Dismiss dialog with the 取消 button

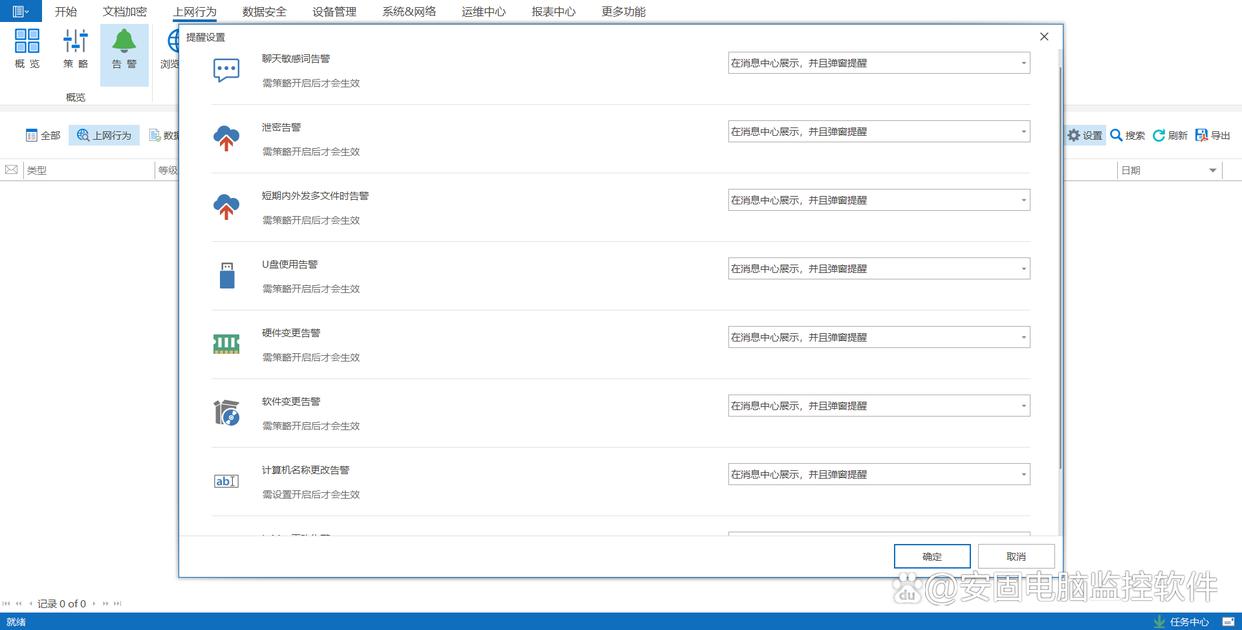pos(1016,557)
